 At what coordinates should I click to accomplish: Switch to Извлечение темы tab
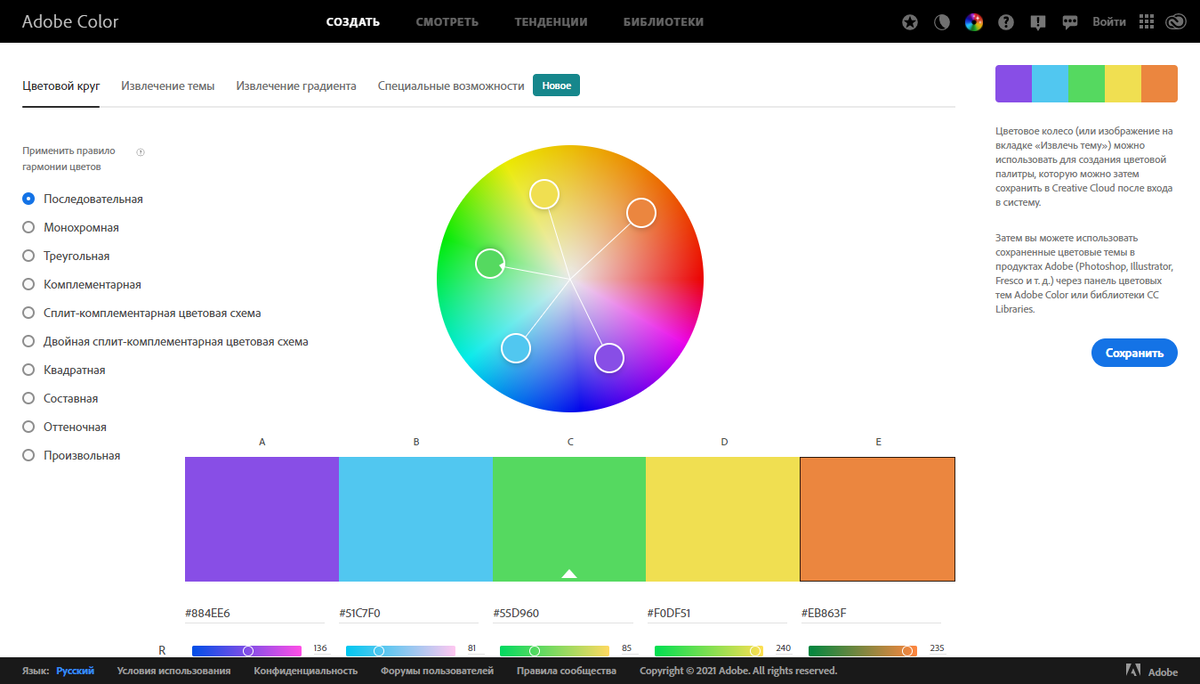coord(168,86)
